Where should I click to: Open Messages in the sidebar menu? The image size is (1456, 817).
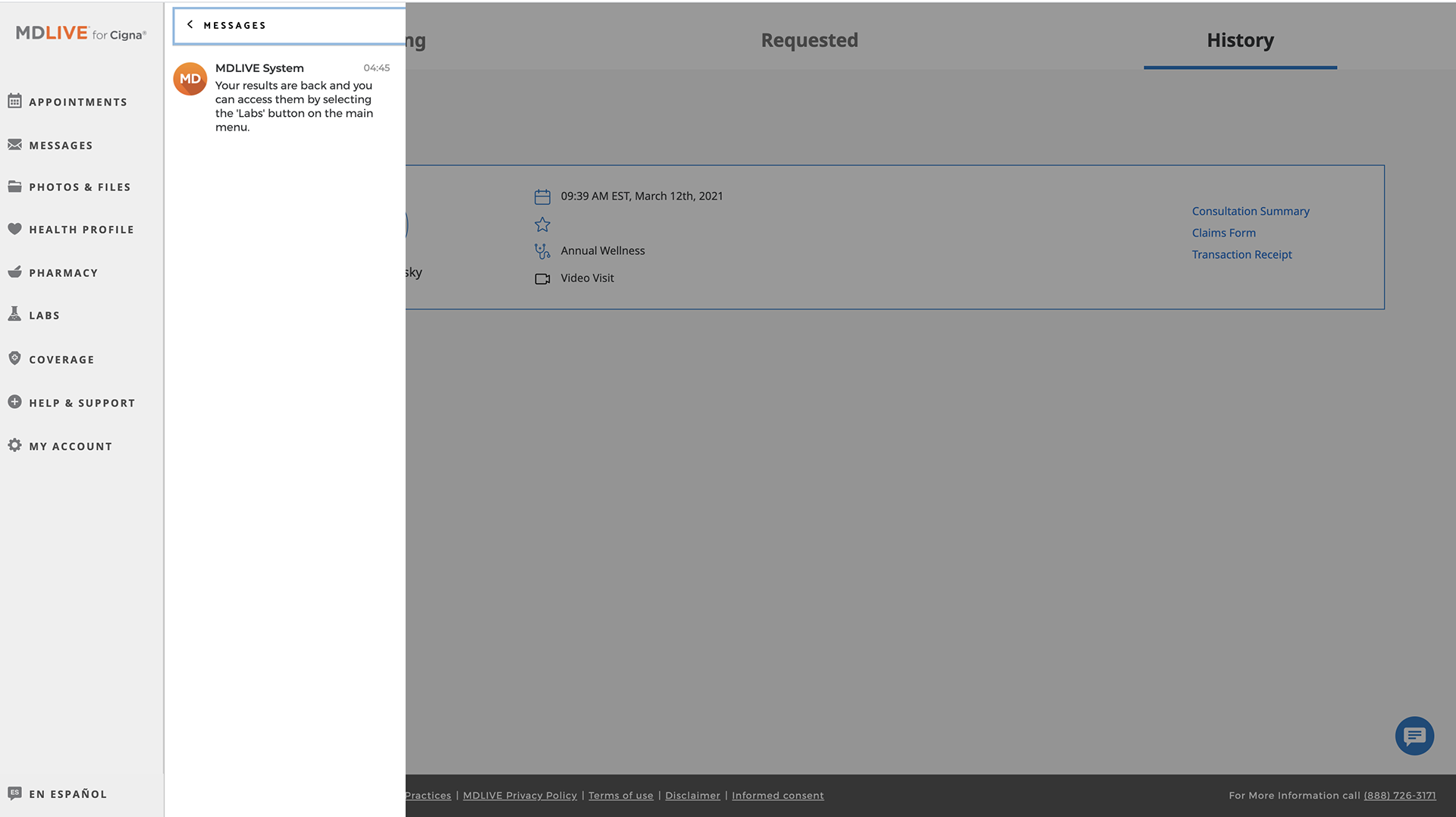[61, 145]
